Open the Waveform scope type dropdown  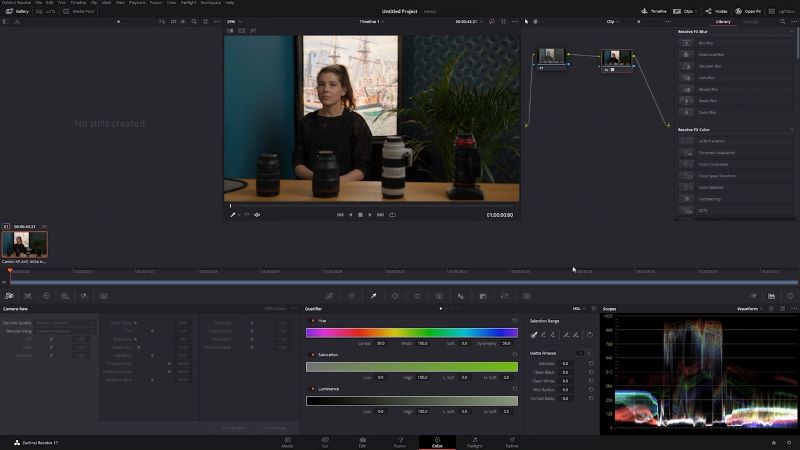coord(749,308)
